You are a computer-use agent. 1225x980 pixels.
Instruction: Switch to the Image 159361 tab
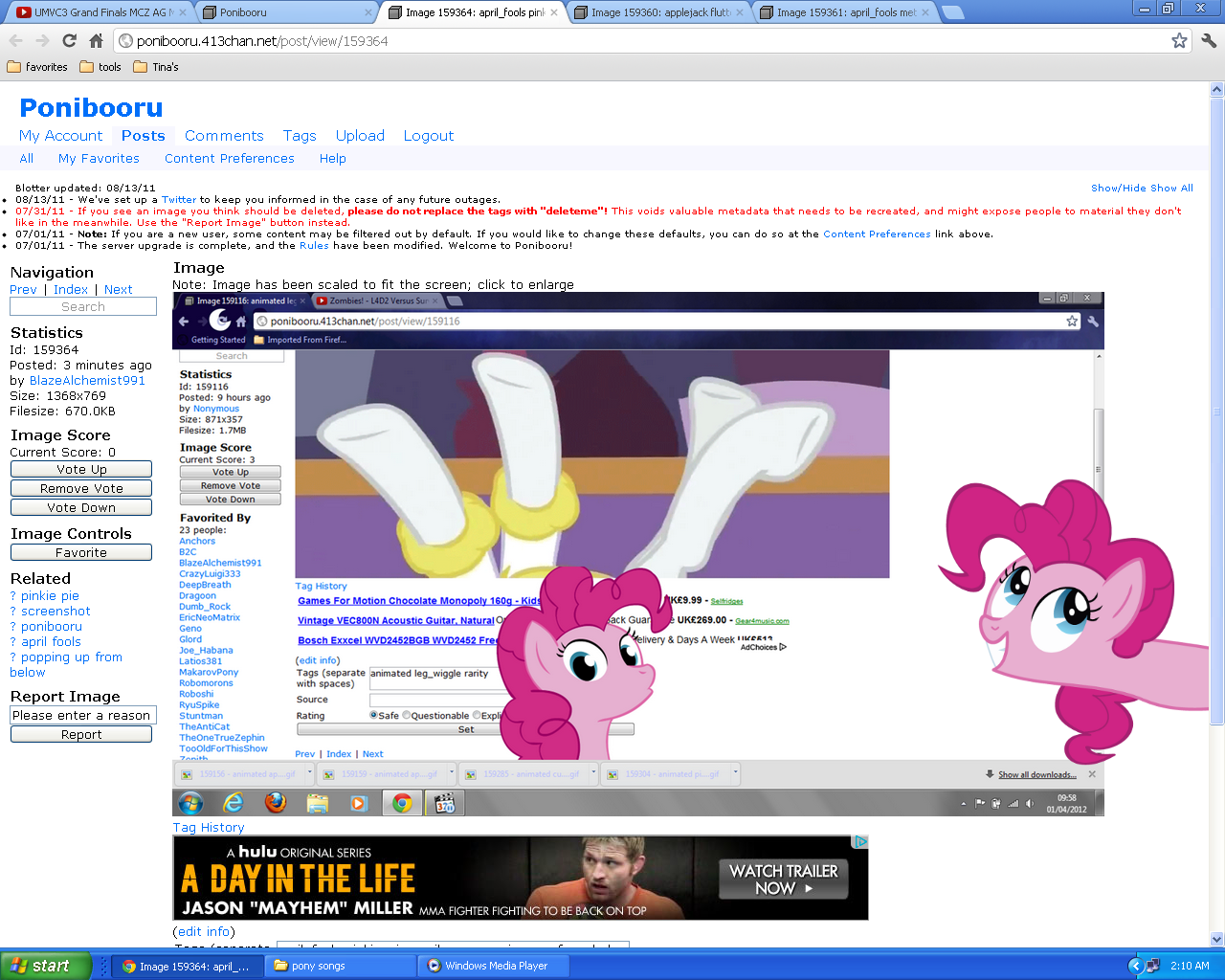pyautogui.click(x=842, y=12)
